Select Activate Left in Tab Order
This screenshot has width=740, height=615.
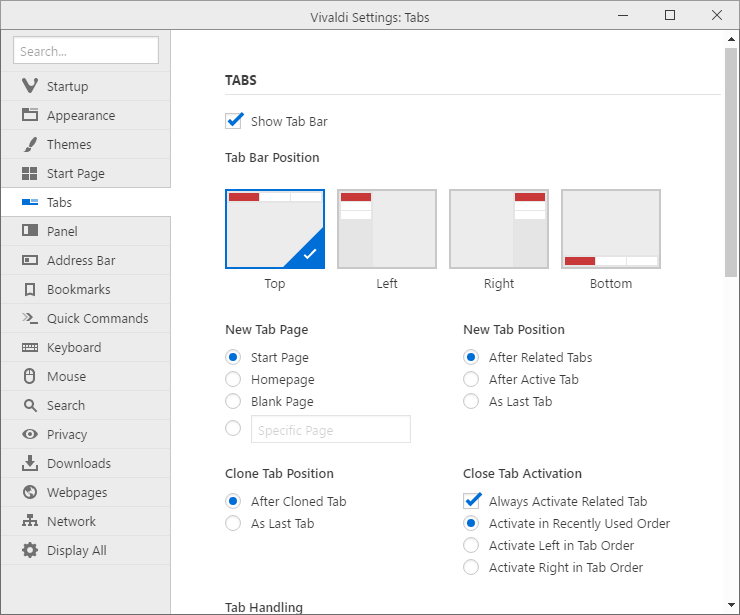pyautogui.click(x=471, y=545)
